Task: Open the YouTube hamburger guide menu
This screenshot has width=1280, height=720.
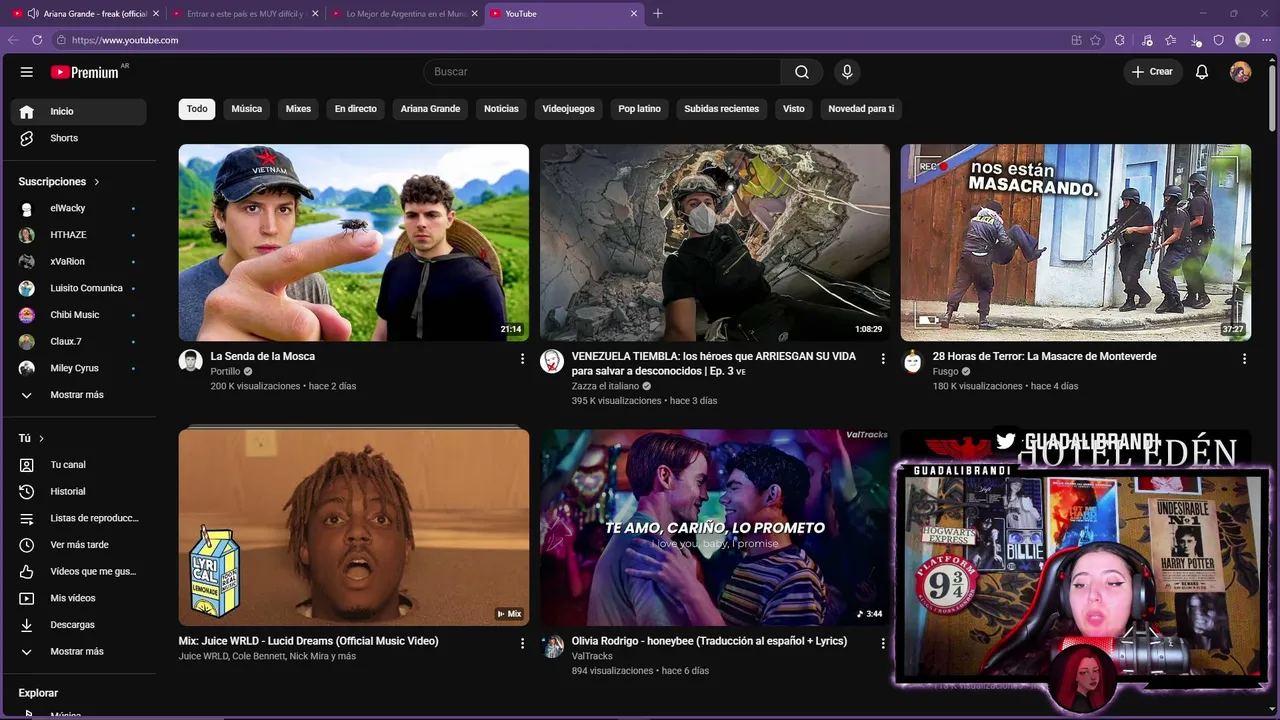Action: pos(27,72)
